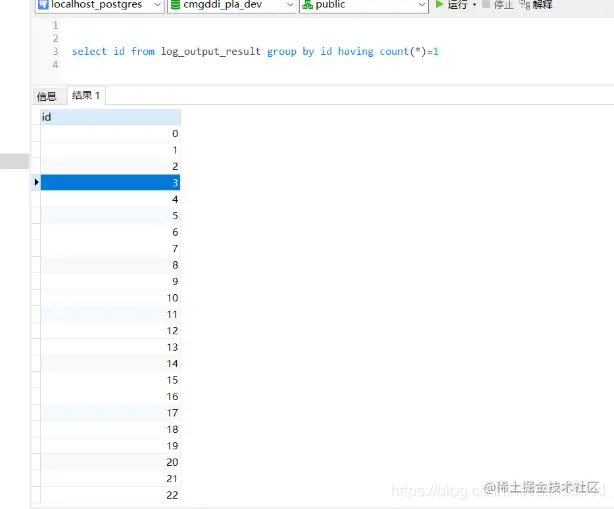Click the Explain (解释) button
The image size is (614, 509).
(536, 5)
